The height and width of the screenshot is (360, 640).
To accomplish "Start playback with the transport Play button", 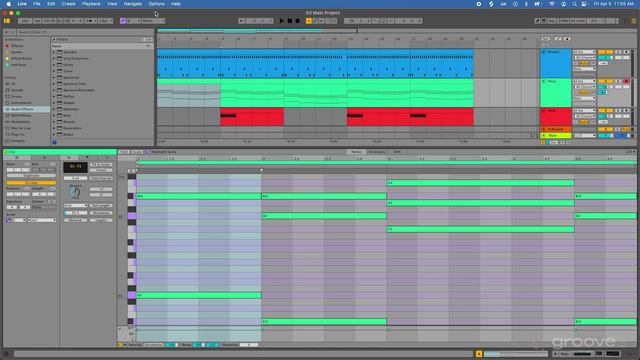I will pos(282,21).
